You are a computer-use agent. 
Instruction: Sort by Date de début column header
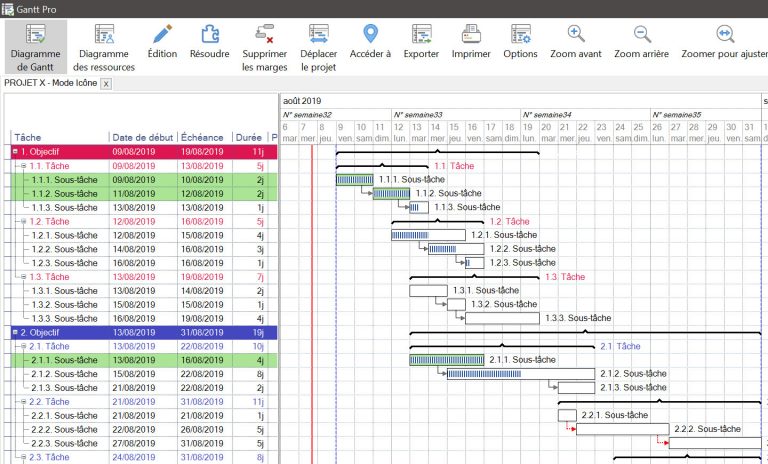pos(142,137)
